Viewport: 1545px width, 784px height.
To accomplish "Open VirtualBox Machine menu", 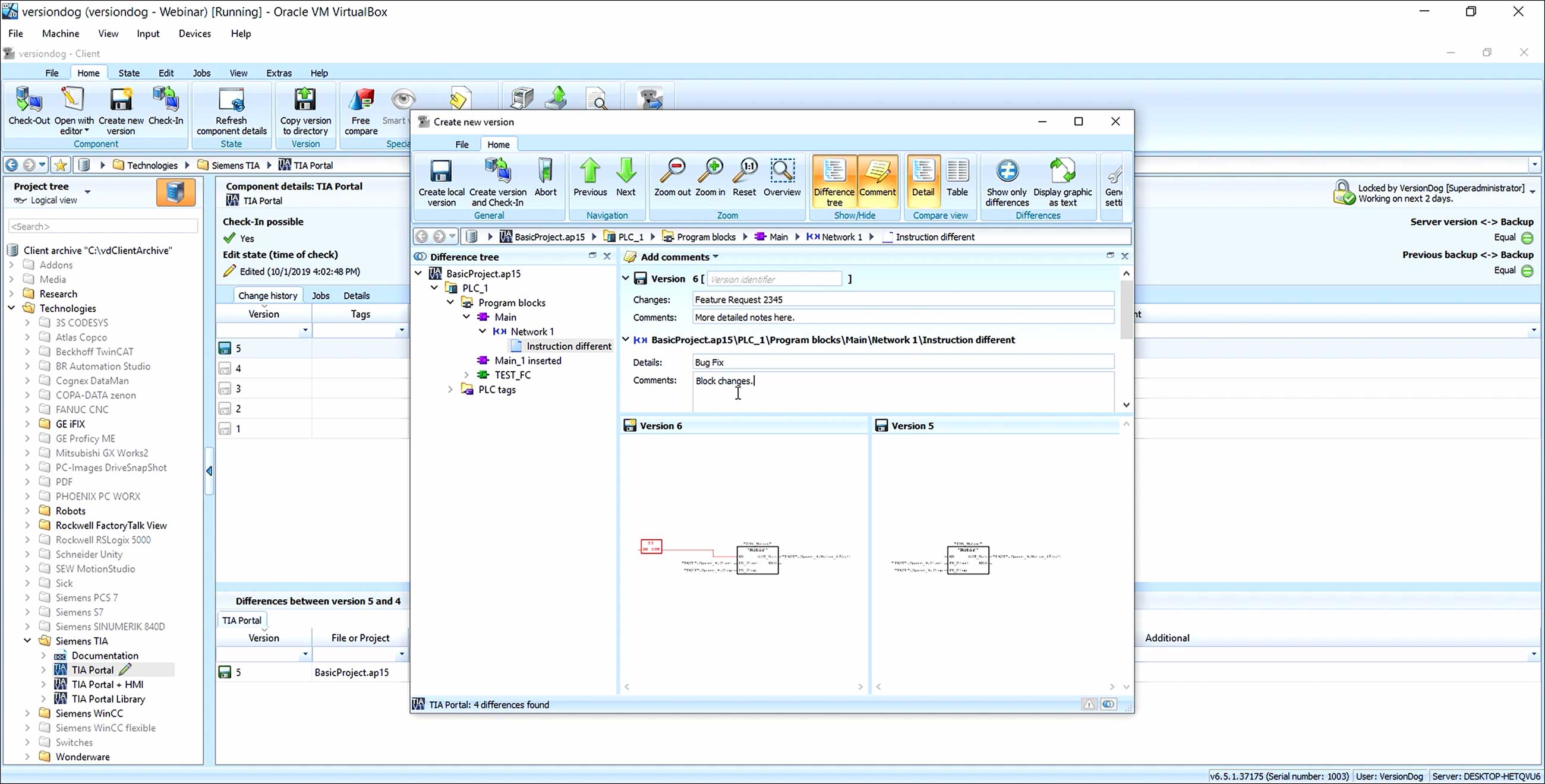I will [61, 34].
